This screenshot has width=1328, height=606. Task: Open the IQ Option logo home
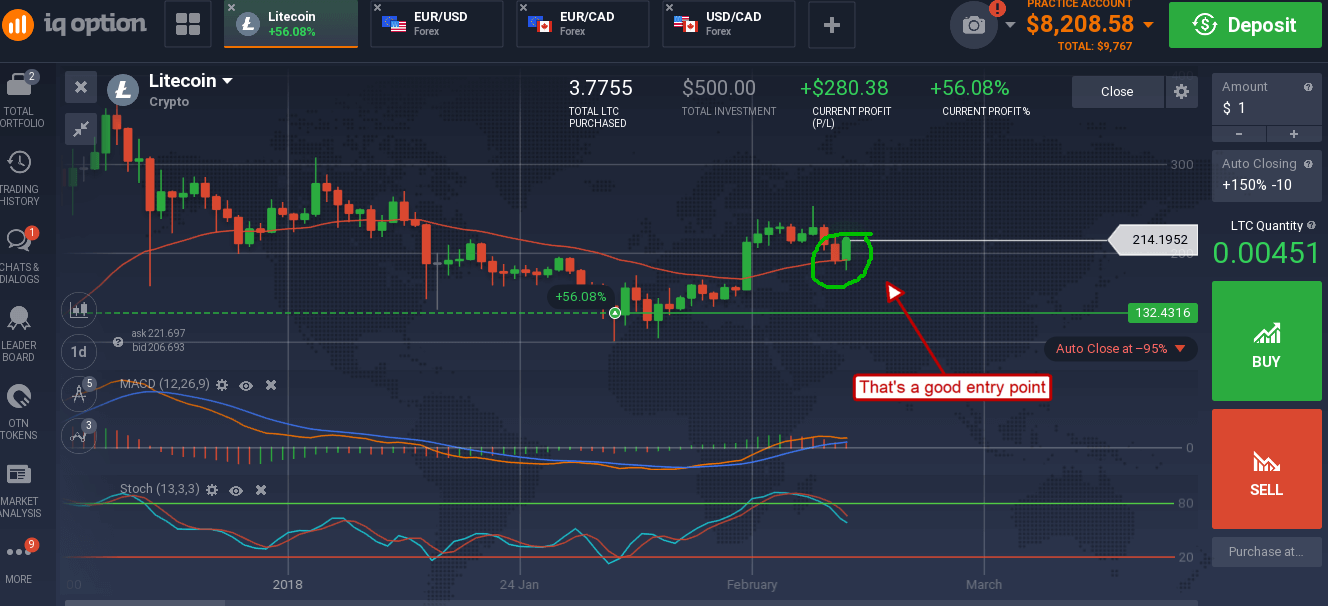click(x=75, y=24)
